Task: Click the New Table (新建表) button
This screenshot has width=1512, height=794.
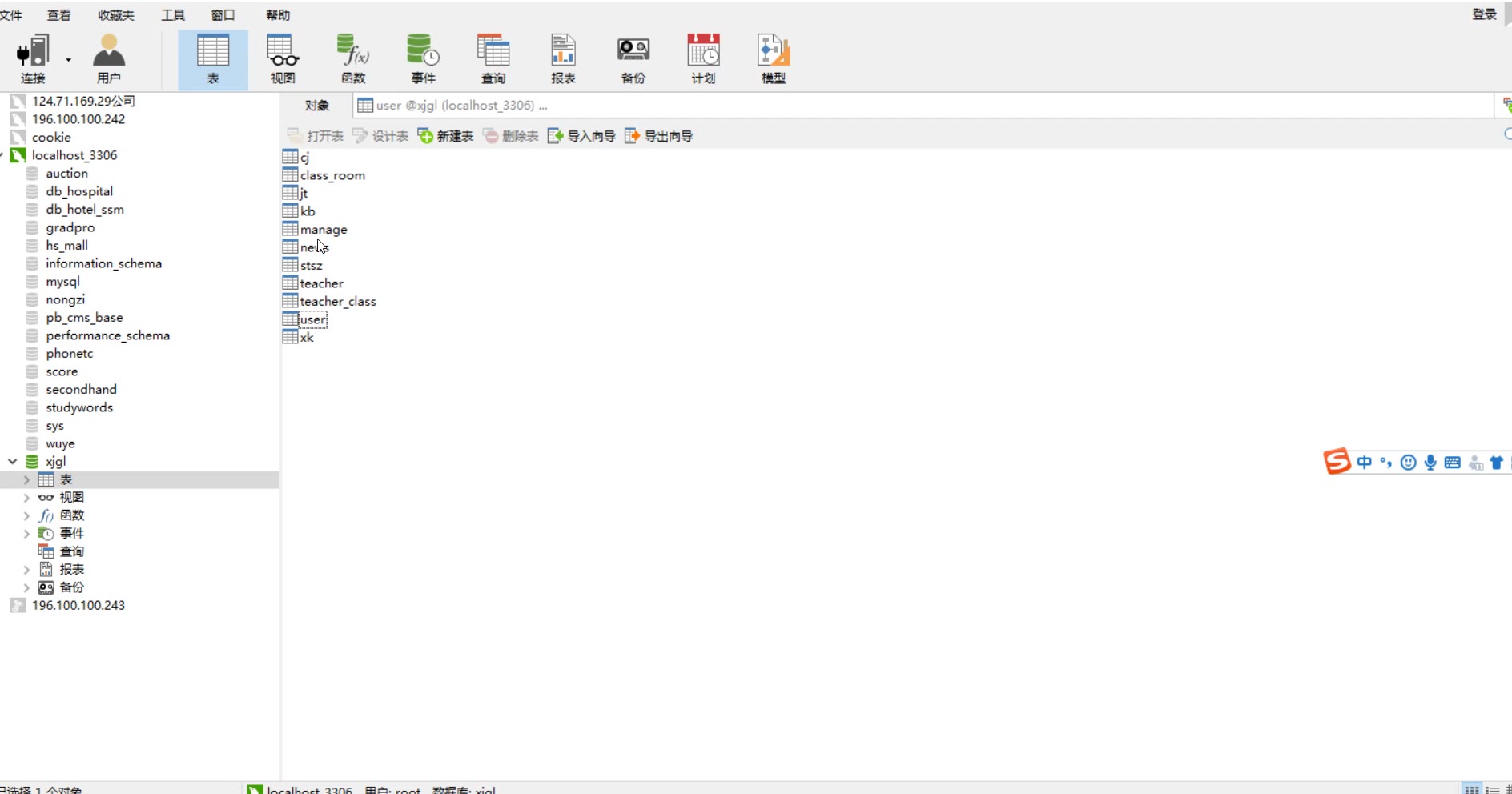Action: coord(446,136)
